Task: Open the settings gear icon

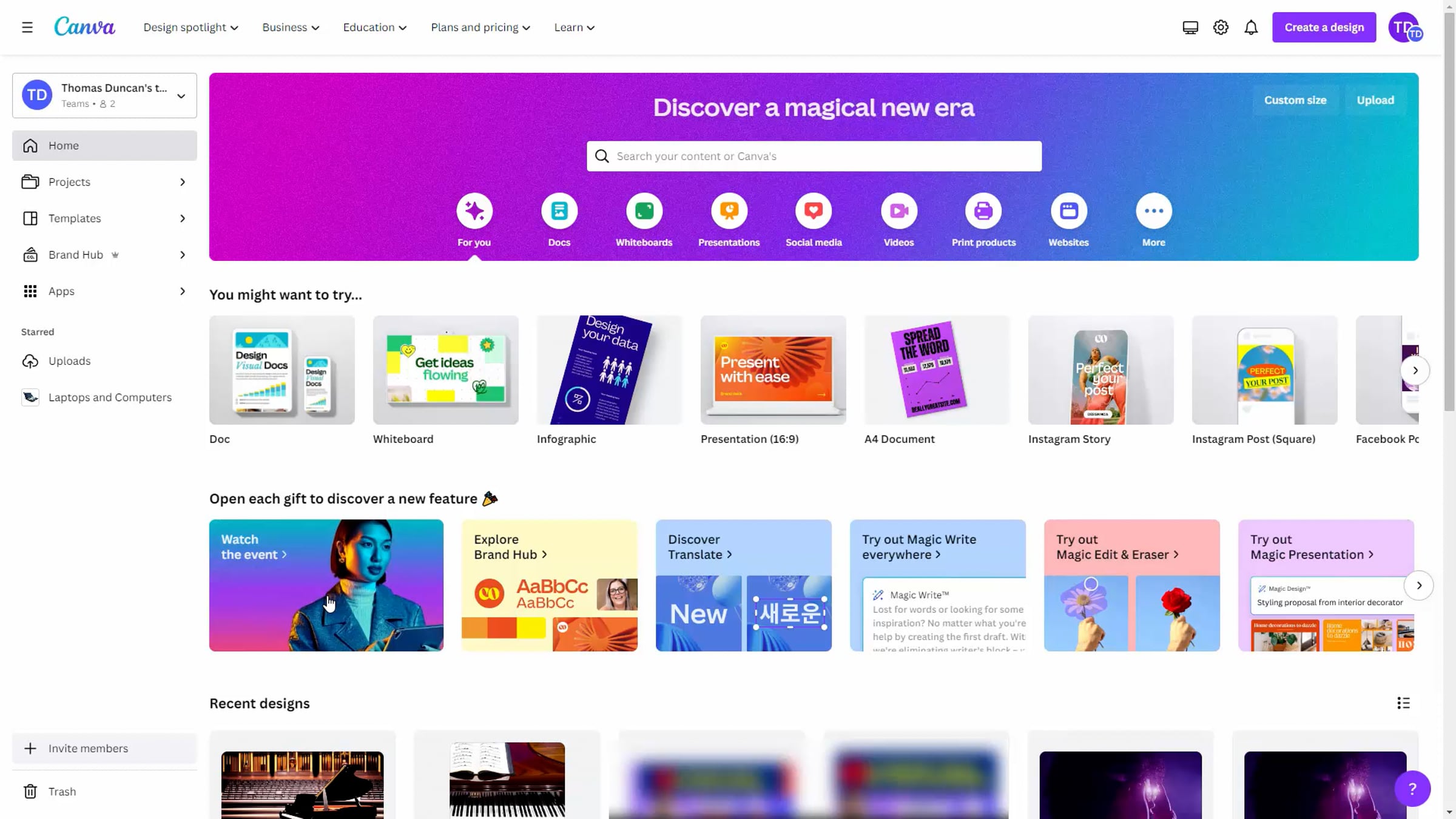Action: tap(1221, 27)
